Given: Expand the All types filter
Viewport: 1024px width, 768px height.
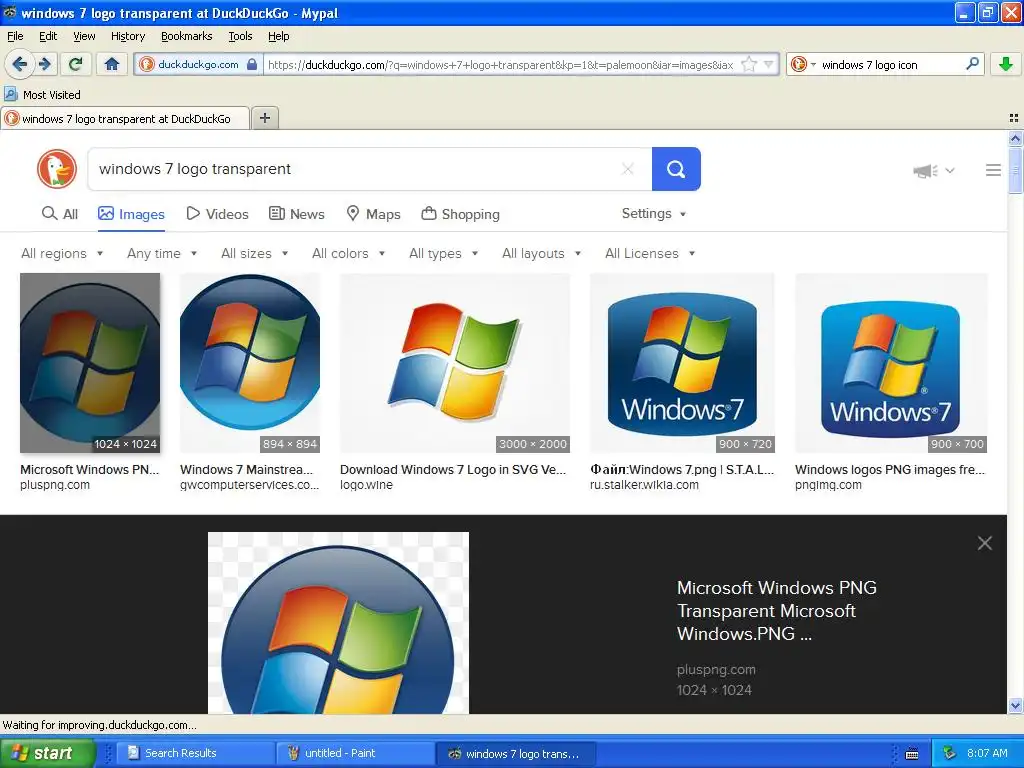Looking at the screenshot, I should 443,253.
